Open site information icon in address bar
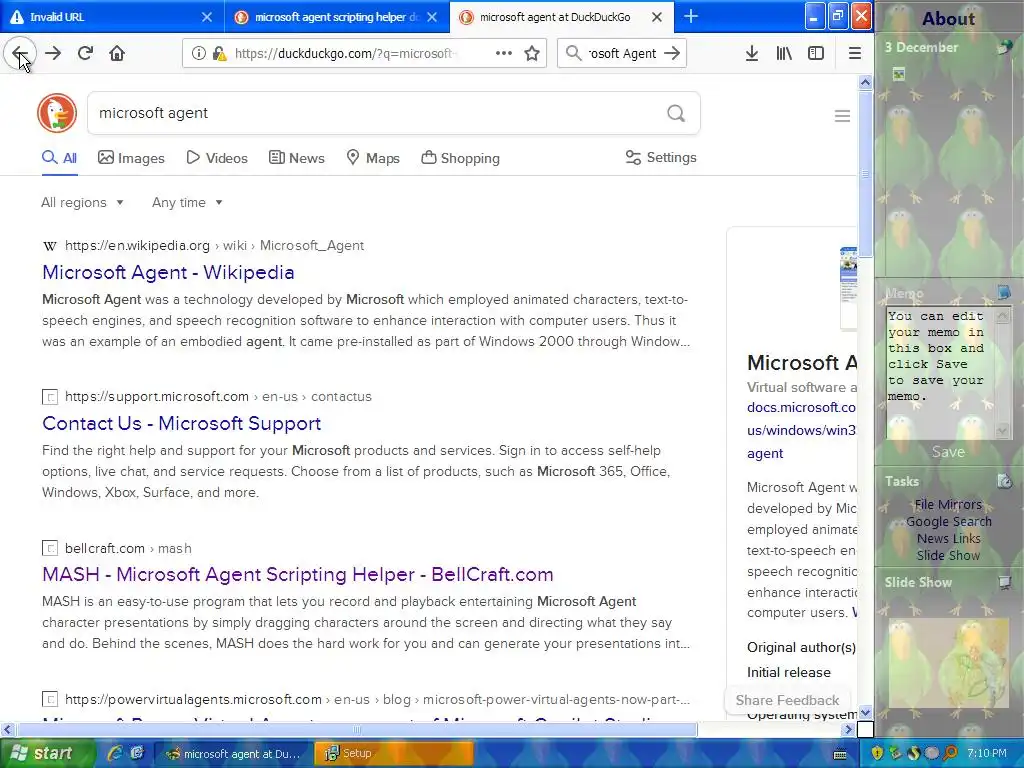The height and width of the screenshot is (768, 1024). coord(198,54)
